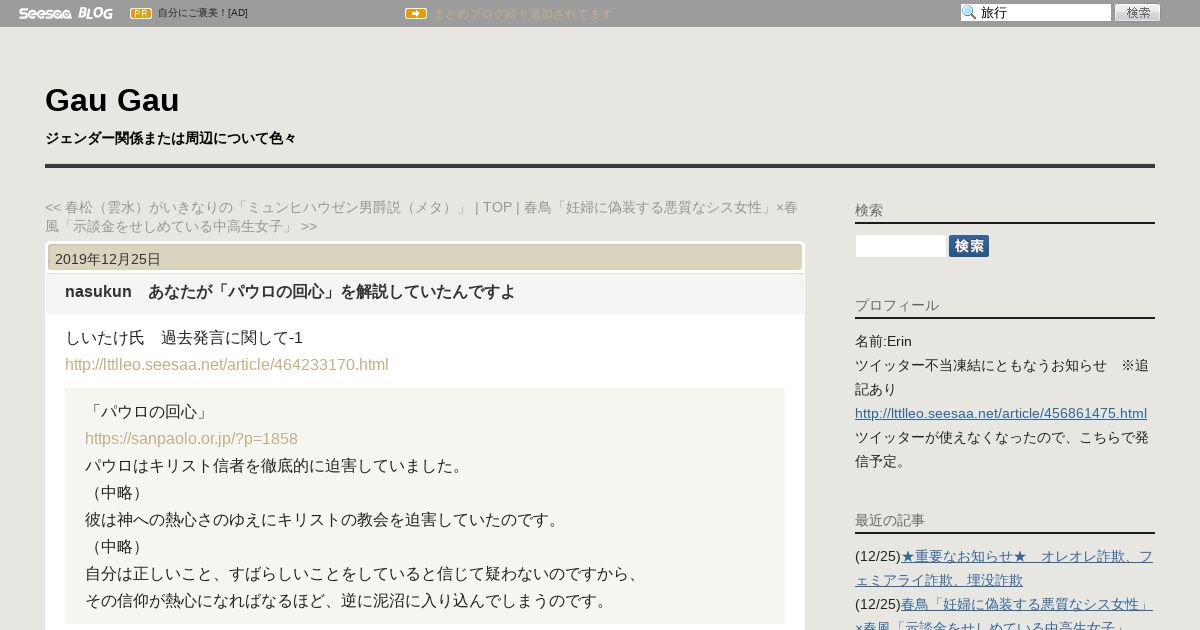Click the magnifier icon in top search box

pyautogui.click(x=969, y=13)
